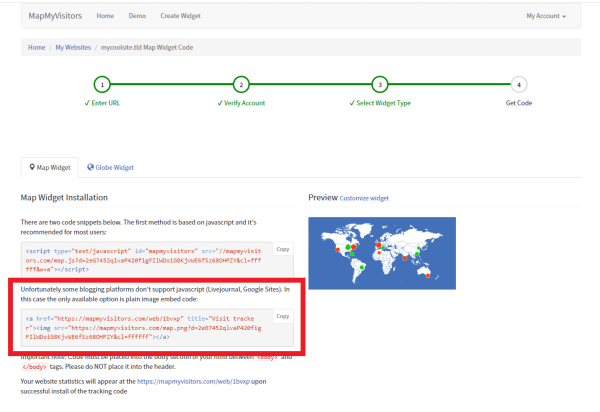Click the globe icon on Globe Widget tab

(90, 167)
